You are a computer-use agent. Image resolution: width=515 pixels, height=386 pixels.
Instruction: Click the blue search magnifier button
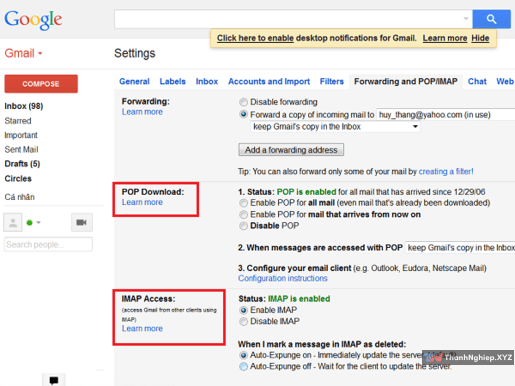(x=491, y=19)
